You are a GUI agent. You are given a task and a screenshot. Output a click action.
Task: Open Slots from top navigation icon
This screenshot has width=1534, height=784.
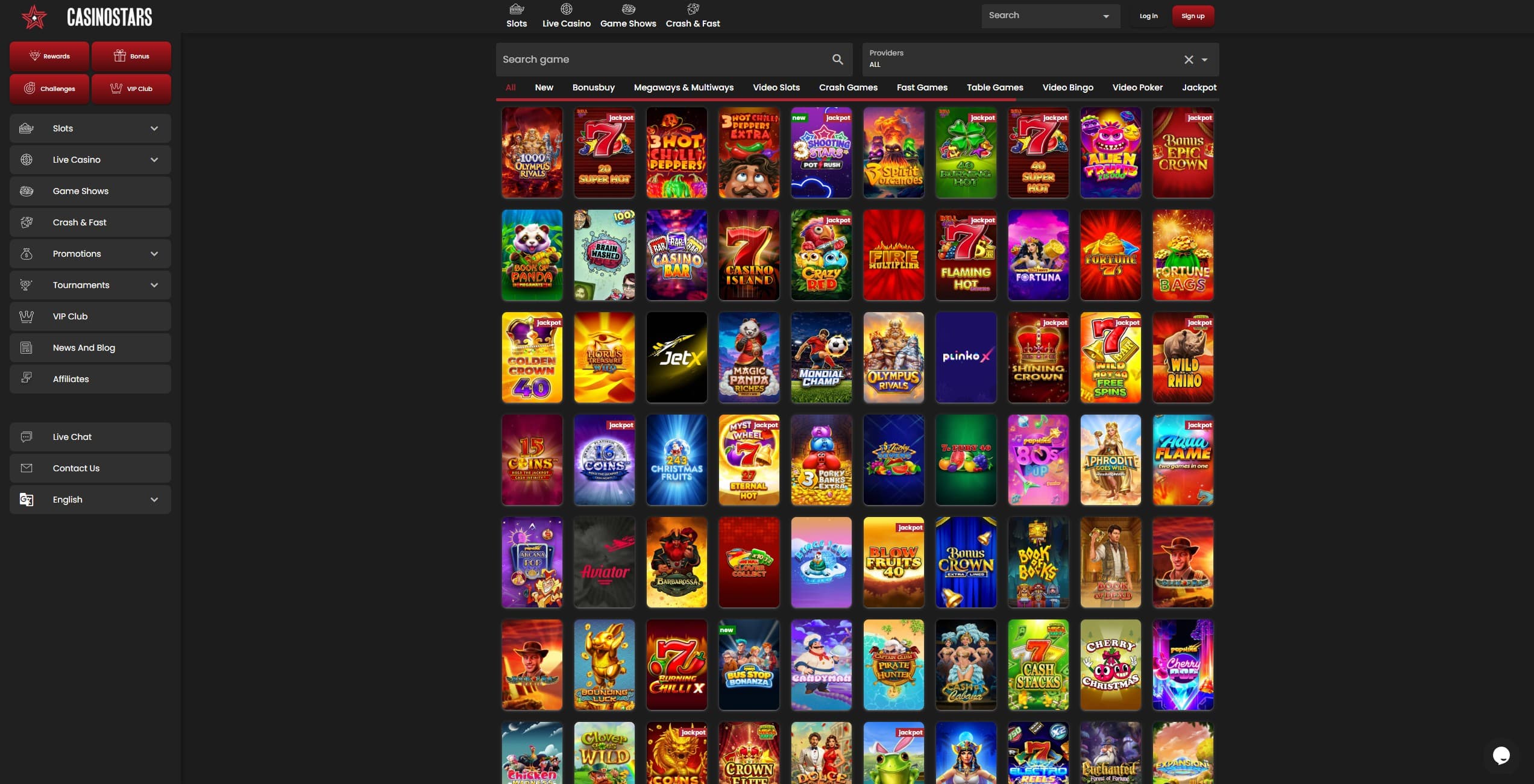[x=517, y=9]
